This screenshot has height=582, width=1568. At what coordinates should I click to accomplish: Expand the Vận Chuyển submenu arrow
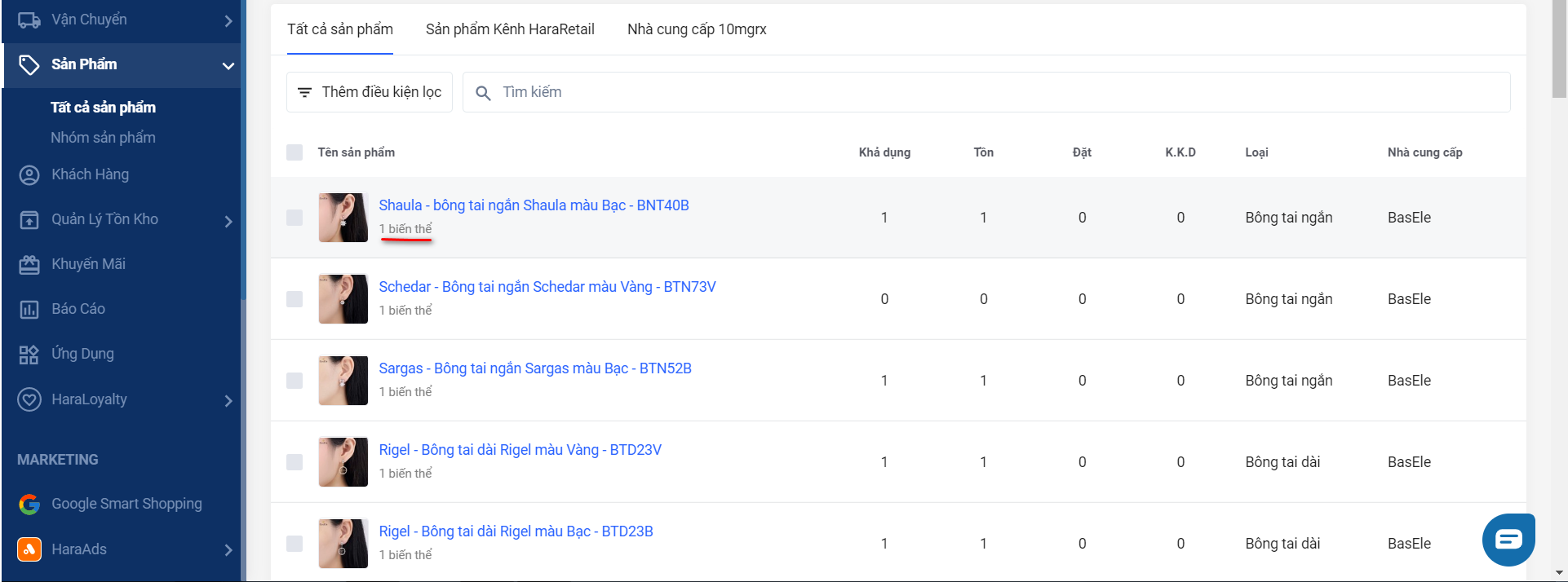pos(228,21)
